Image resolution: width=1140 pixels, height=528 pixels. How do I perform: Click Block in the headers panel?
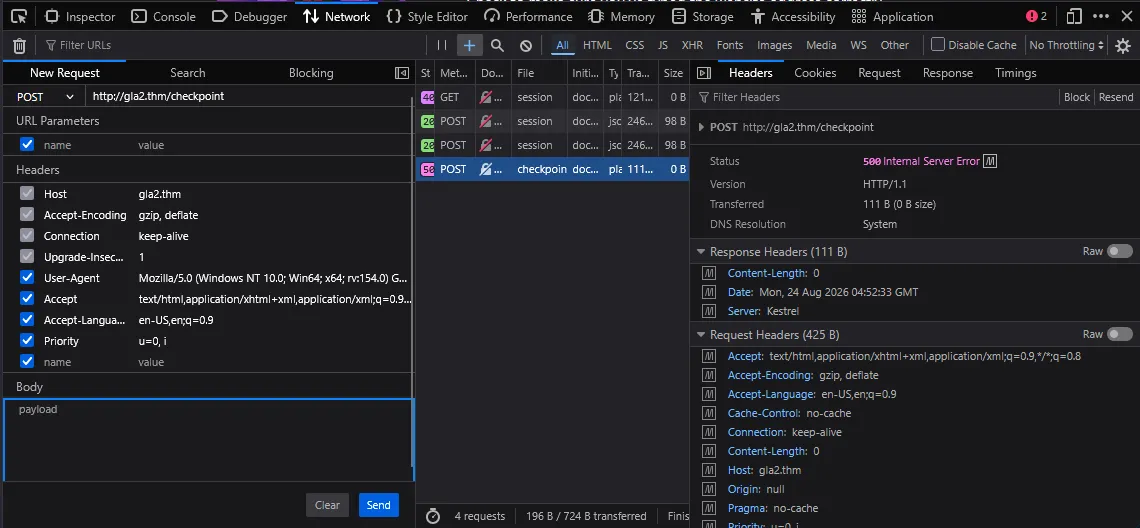click(x=1077, y=97)
